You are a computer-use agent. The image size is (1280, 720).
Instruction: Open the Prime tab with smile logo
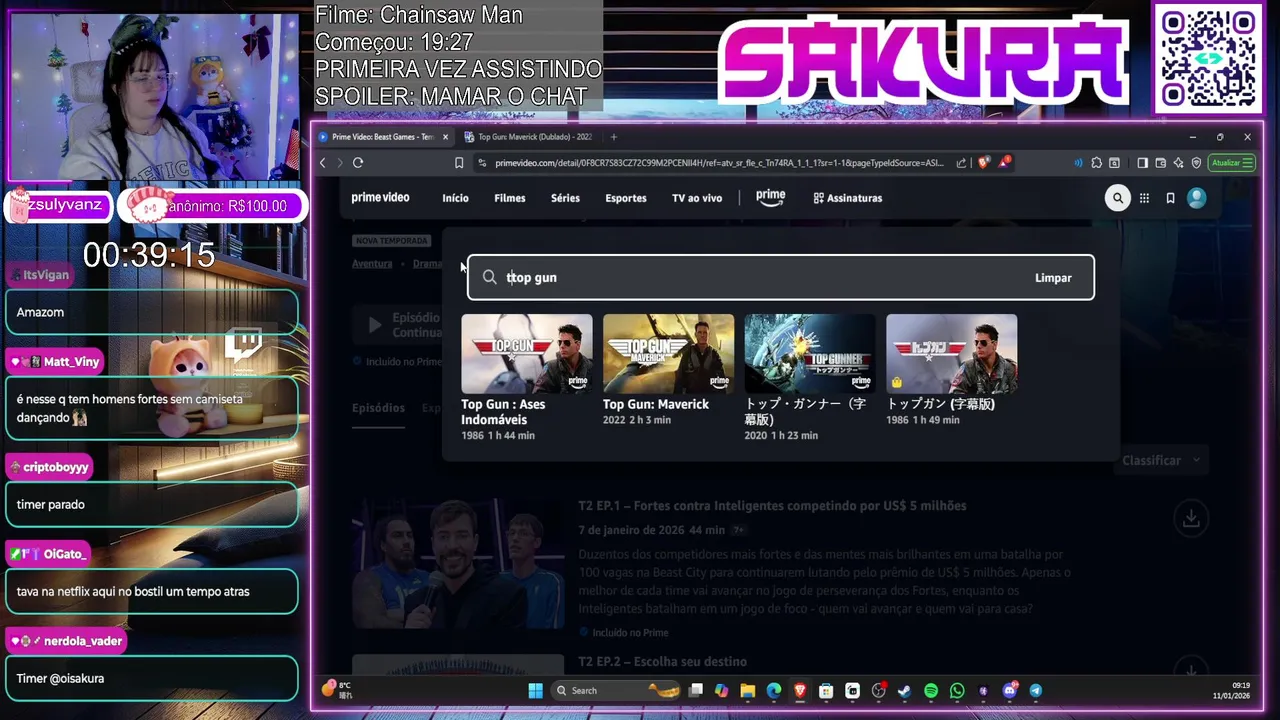point(770,197)
